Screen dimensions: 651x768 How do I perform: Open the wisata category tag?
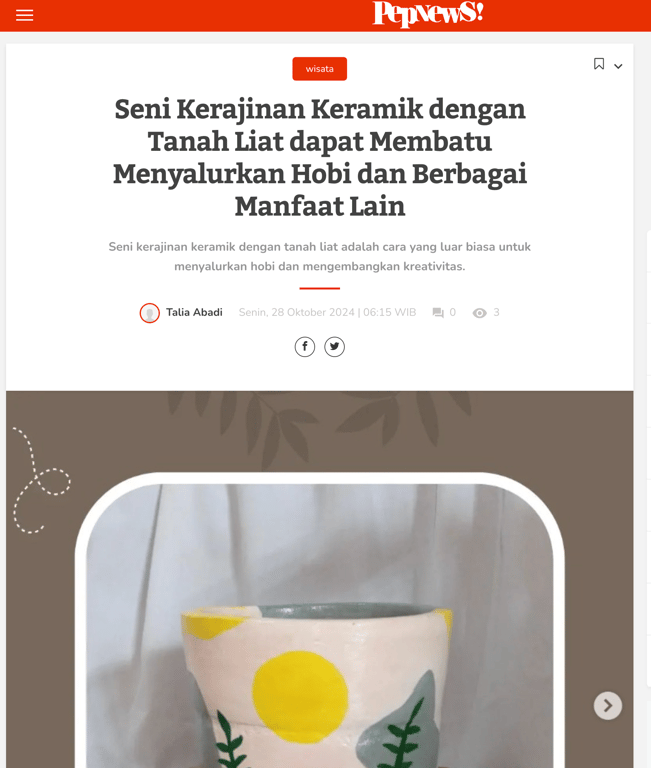(x=319, y=69)
